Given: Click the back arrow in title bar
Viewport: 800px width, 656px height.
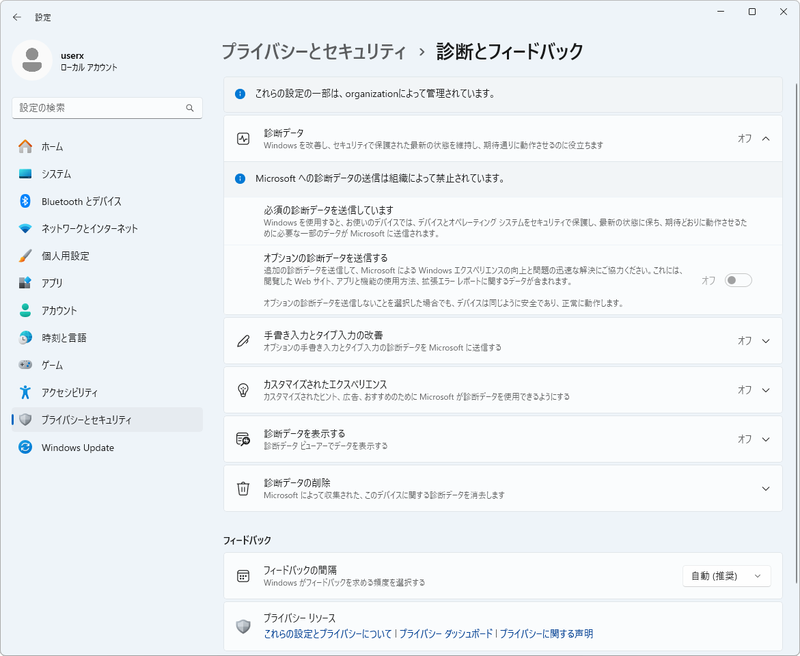Looking at the screenshot, I should 17,17.
